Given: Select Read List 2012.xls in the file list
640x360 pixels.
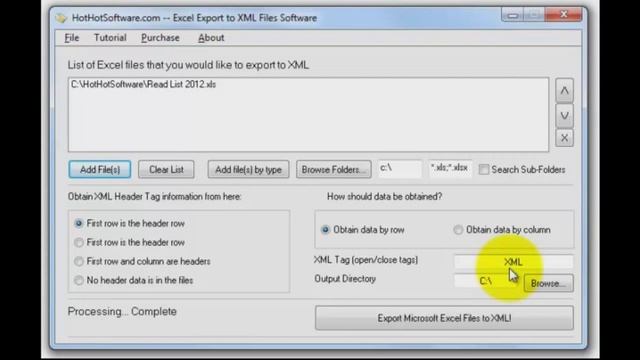Looking at the screenshot, I should [143, 84].
